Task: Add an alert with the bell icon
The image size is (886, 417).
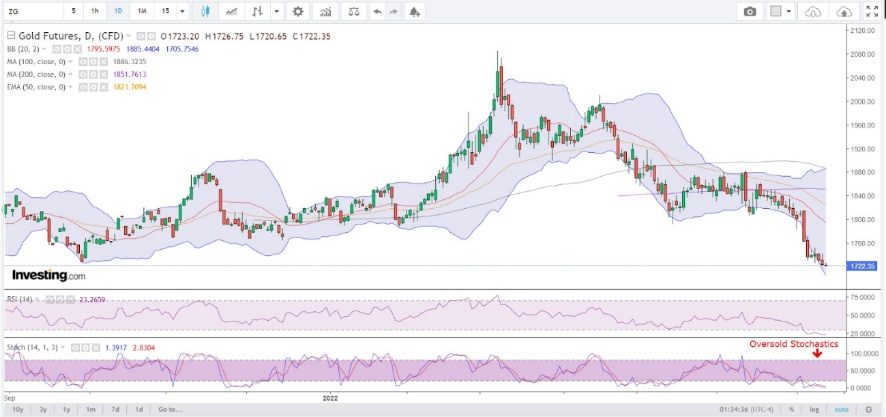Action: (x=415, y=11)
